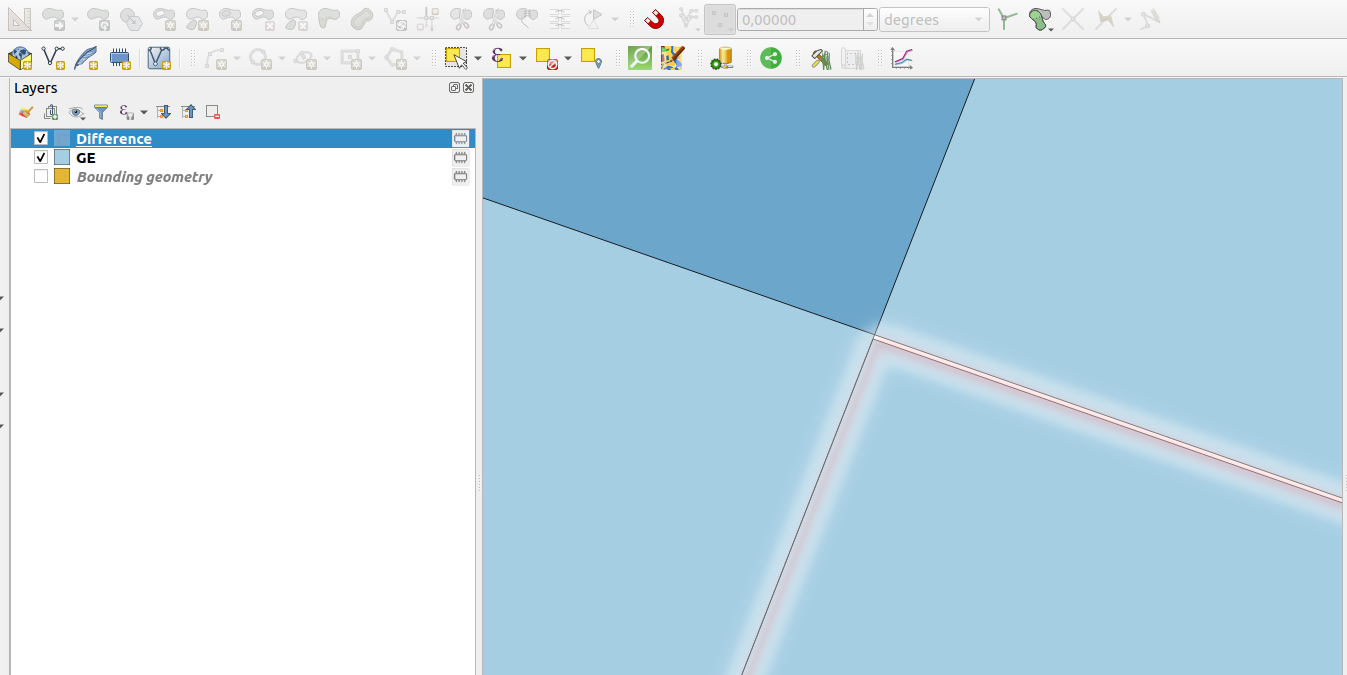The height and width of the screenshot is (675, 1347).
Task: Click the green overlapping polygons avoid-overlap icon
Action: pyautogui.click(x=1040, y=18)
